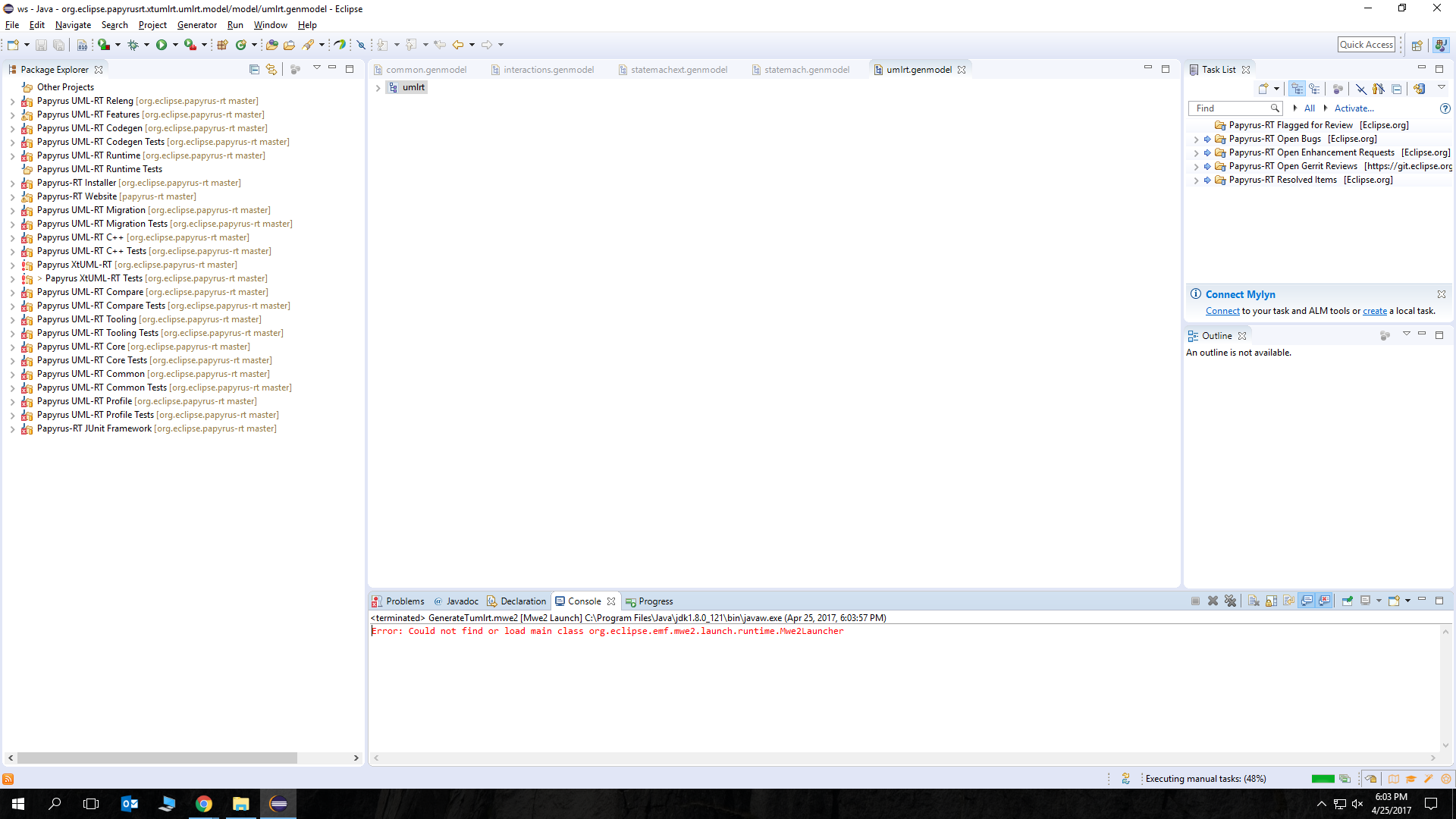Viewport: 1456px width, 819px height.
Task: Expand the Papyrus XtUML-RT Tests project
Action: [x=12, y=279]
